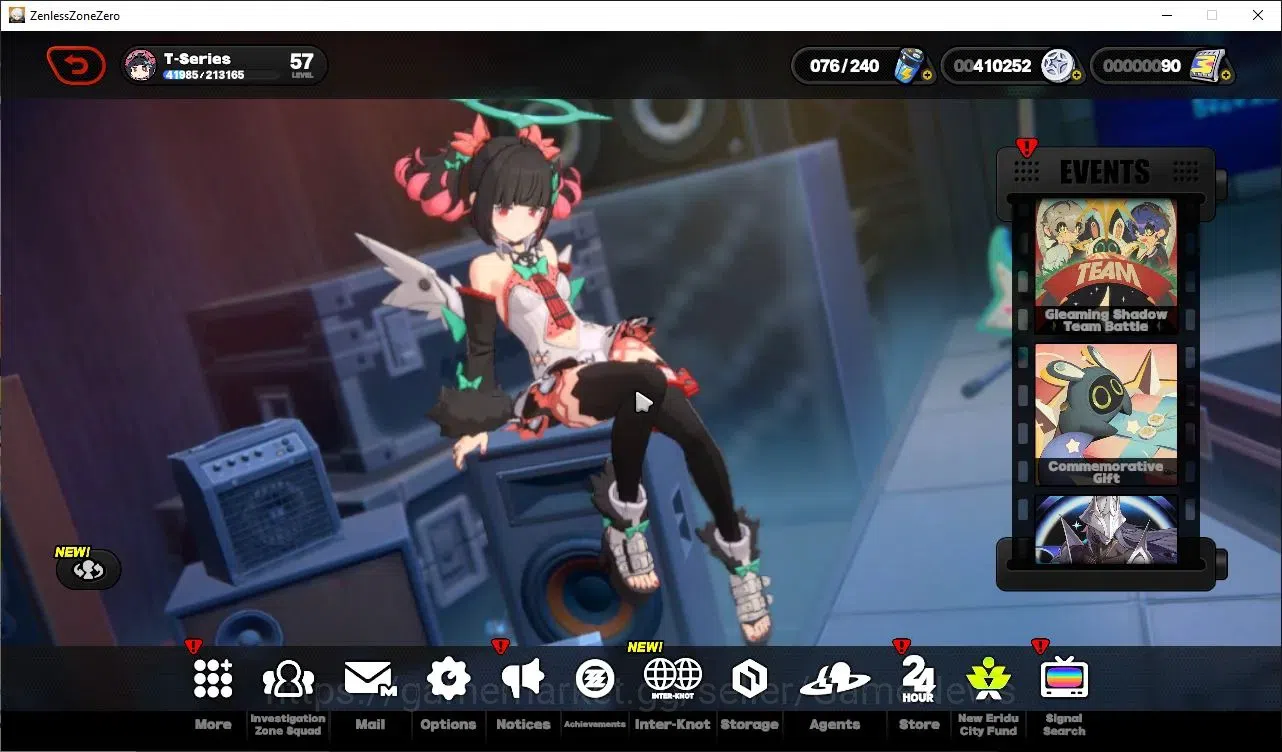The width and height of the screenshot is (1282, 752).
Task: Click the NEW! character switch icon
Action: tap(89, 570)
